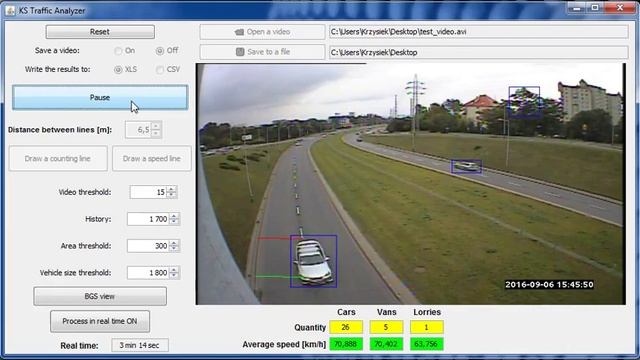Click Draw a counting line button

58,158
